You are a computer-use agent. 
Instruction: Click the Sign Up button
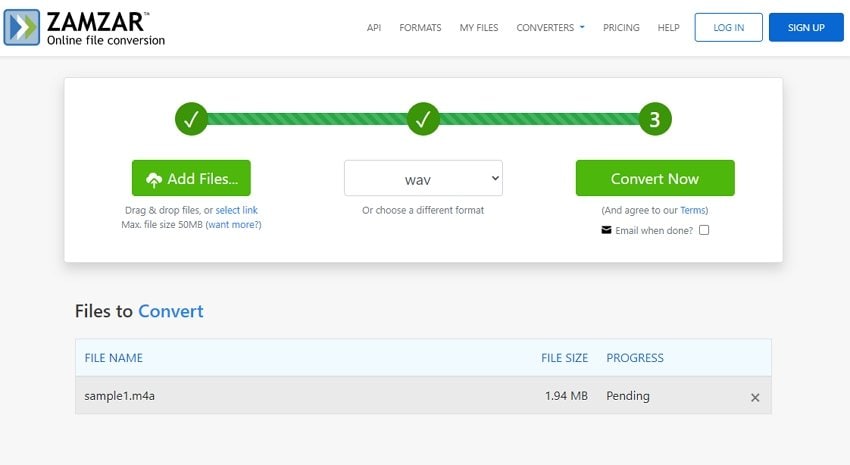[x=806, y=27]
